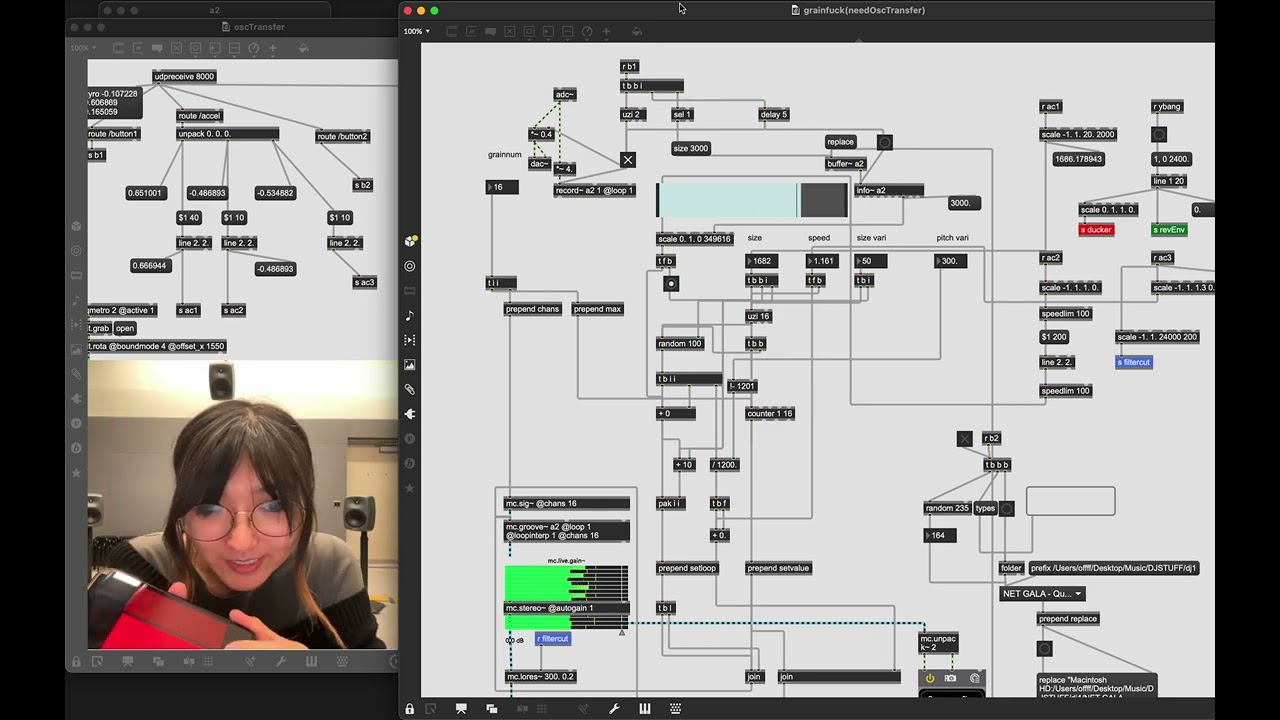Add a dial from grainfuck top toolbar

coord(587,32)
